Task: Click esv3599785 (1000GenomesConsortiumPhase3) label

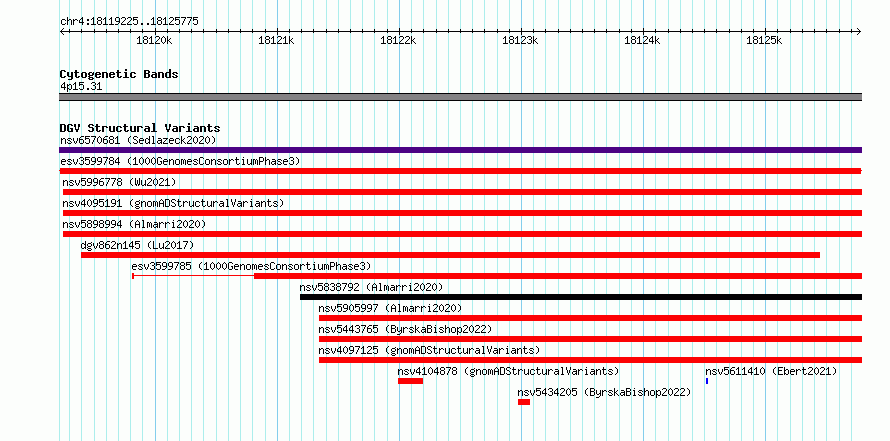Action: 251,266
